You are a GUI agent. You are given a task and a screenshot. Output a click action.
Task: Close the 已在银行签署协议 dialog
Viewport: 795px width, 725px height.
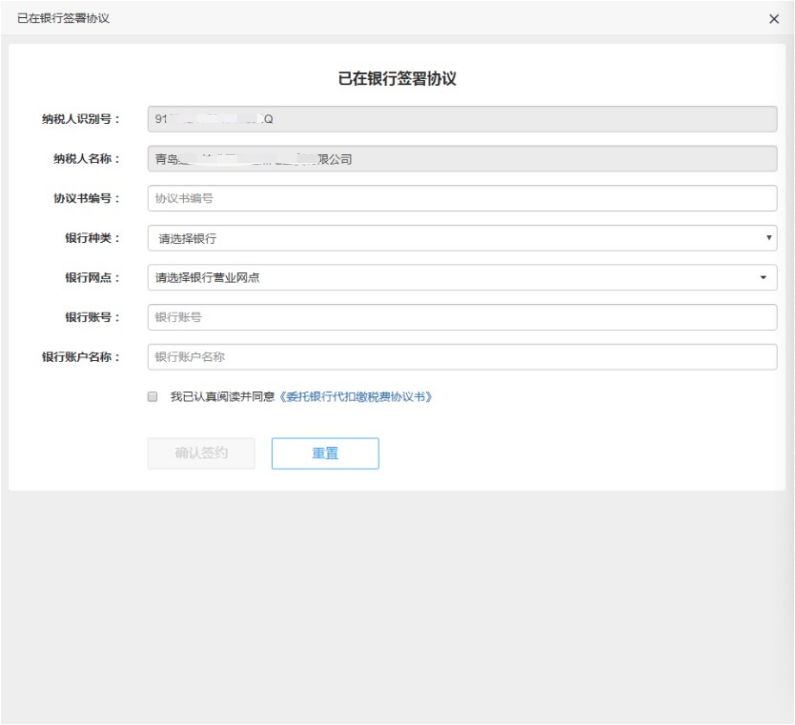(773, 20)
